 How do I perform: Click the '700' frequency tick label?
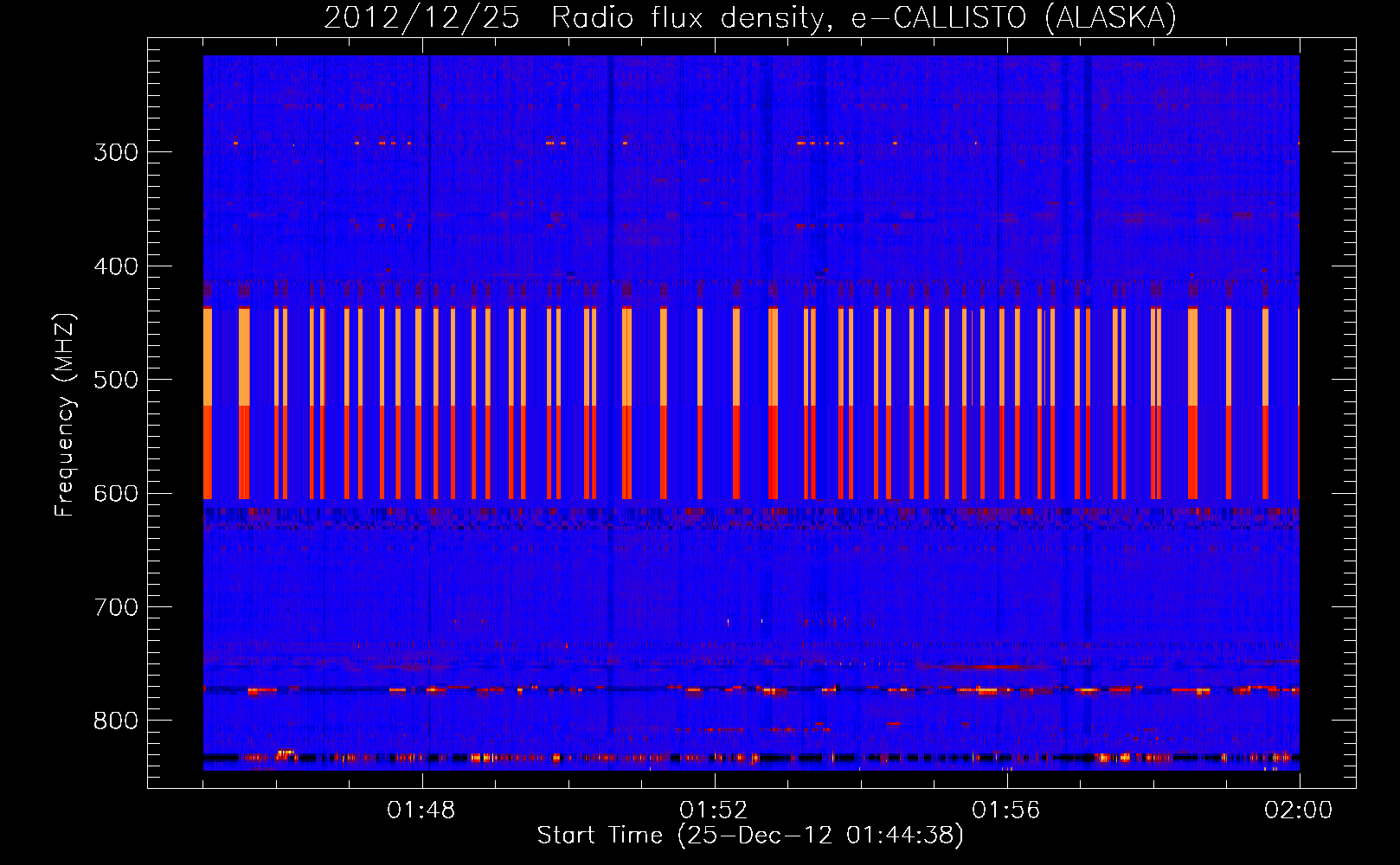click(x=116, y=607)
